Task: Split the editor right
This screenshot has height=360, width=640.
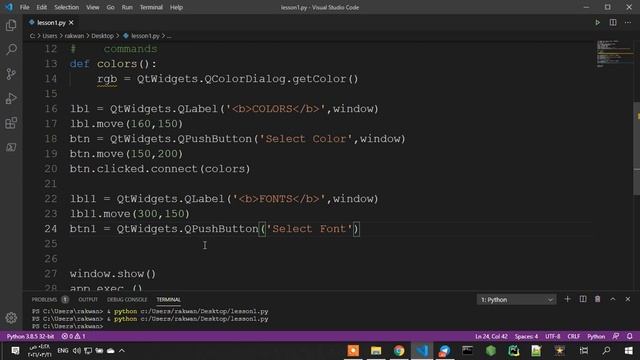Action: 613,22
